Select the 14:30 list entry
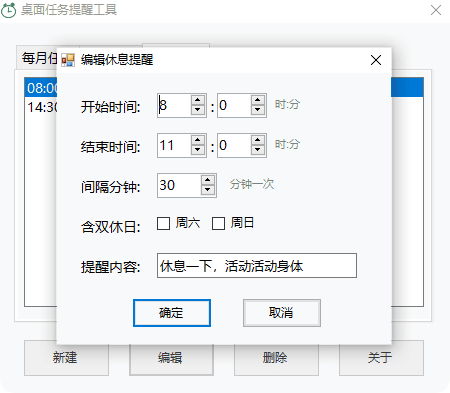Screen dimensions: 450x393 coord(41,107)
